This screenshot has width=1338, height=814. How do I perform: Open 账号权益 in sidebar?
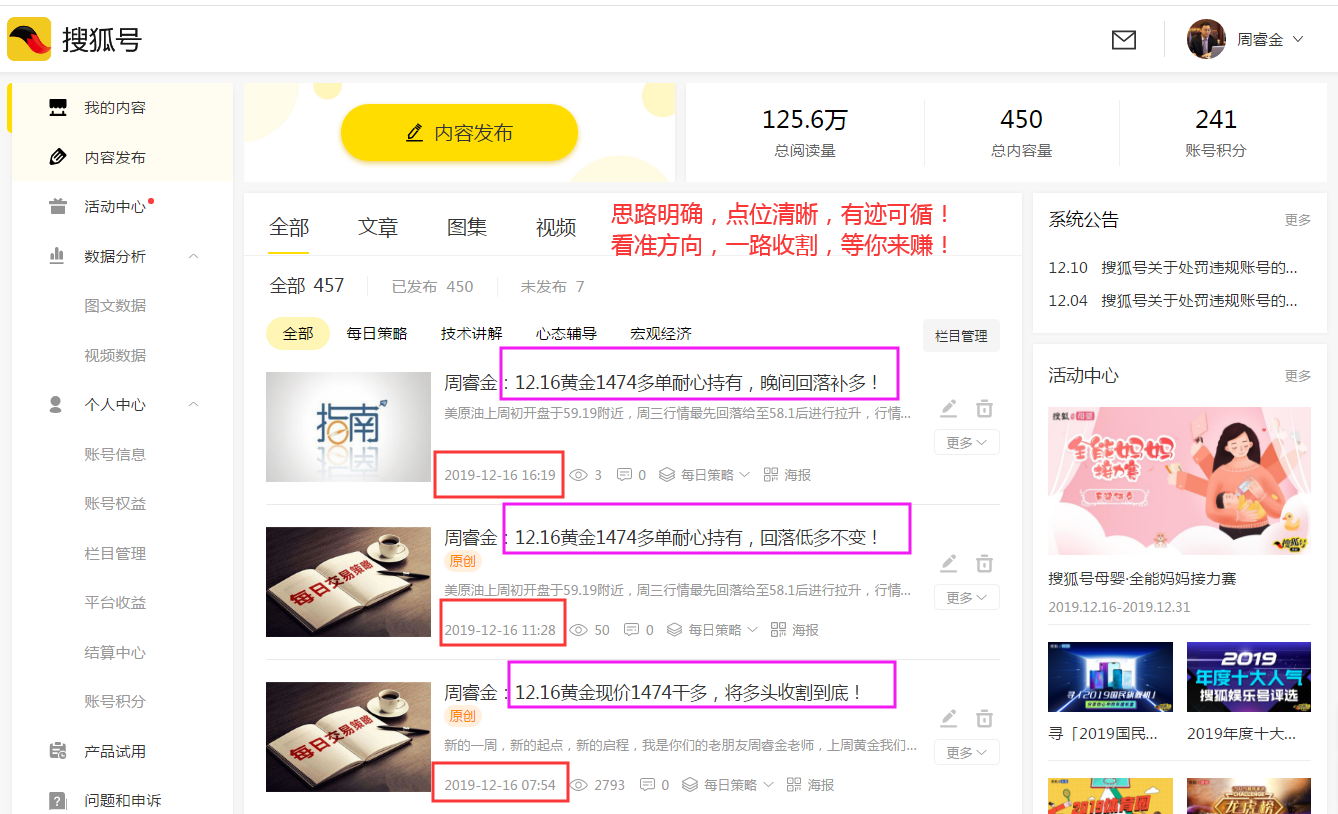pos(115,503)
